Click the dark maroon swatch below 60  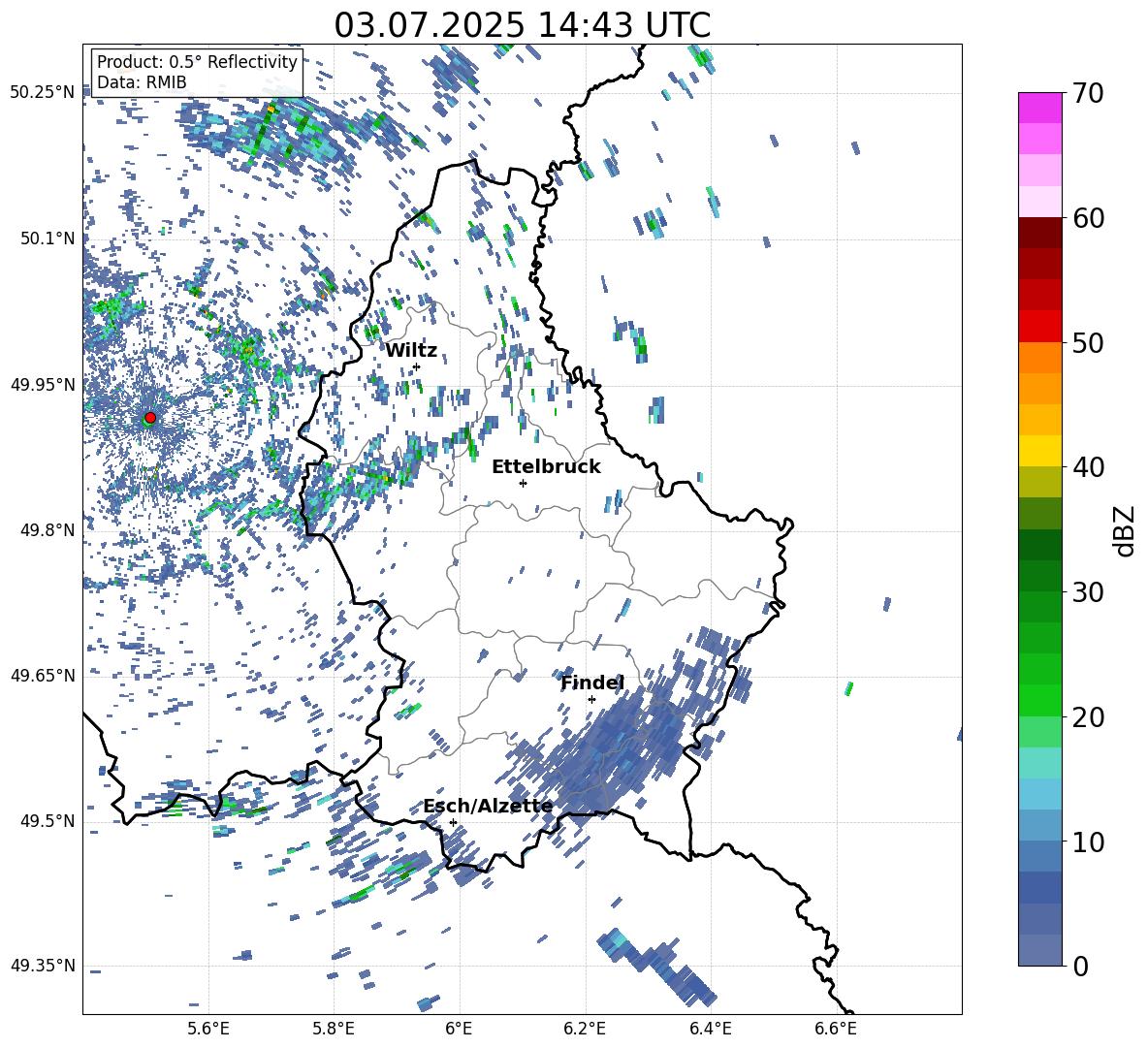pos(1039,233)
